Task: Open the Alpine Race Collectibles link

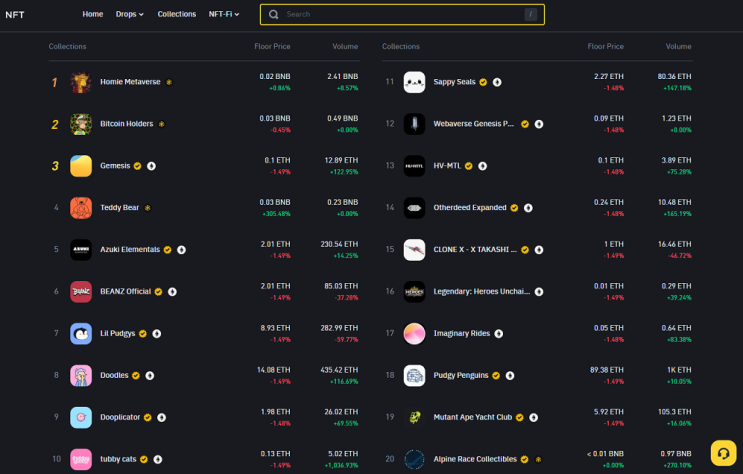Action: click(x=475, y=459)
